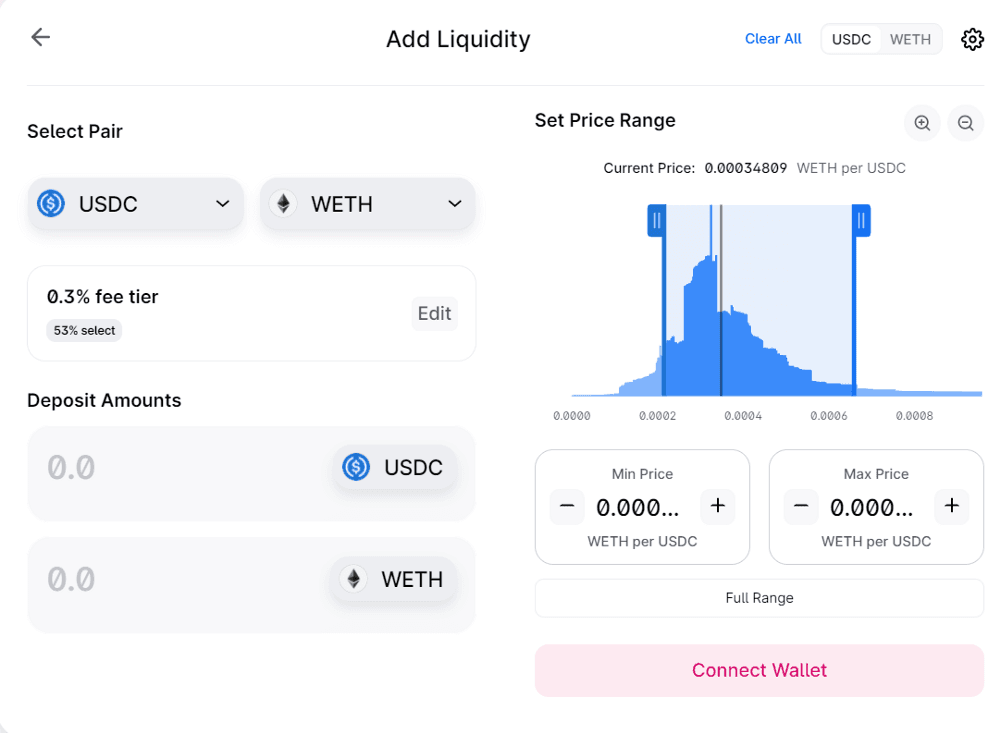Zoom in on the price chart
Viewport: 1000px width, 733px height.
pos(922,122)
